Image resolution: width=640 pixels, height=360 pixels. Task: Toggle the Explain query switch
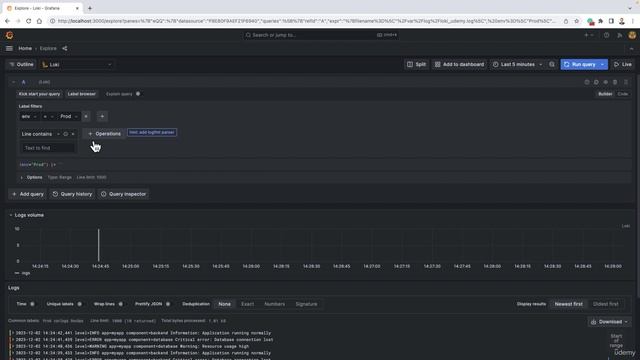click(138, 94)
